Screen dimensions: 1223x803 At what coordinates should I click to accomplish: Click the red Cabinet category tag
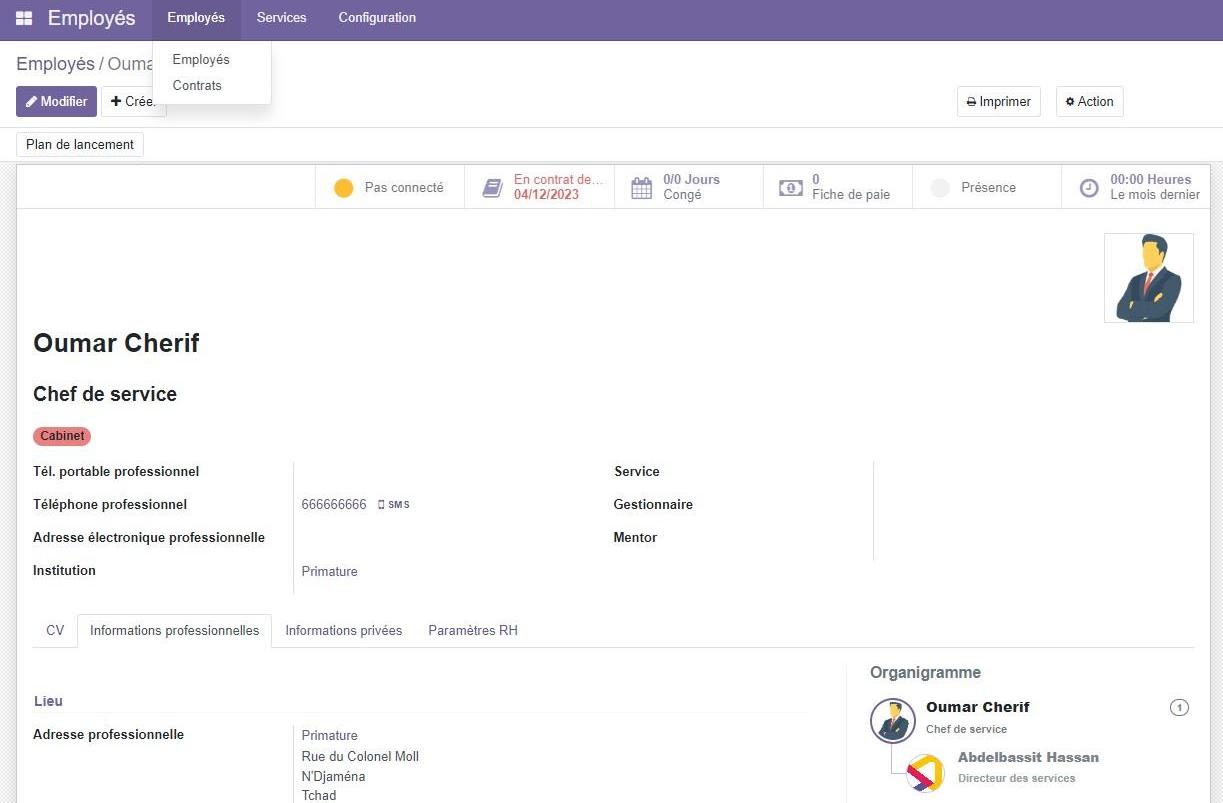[62, 436]
